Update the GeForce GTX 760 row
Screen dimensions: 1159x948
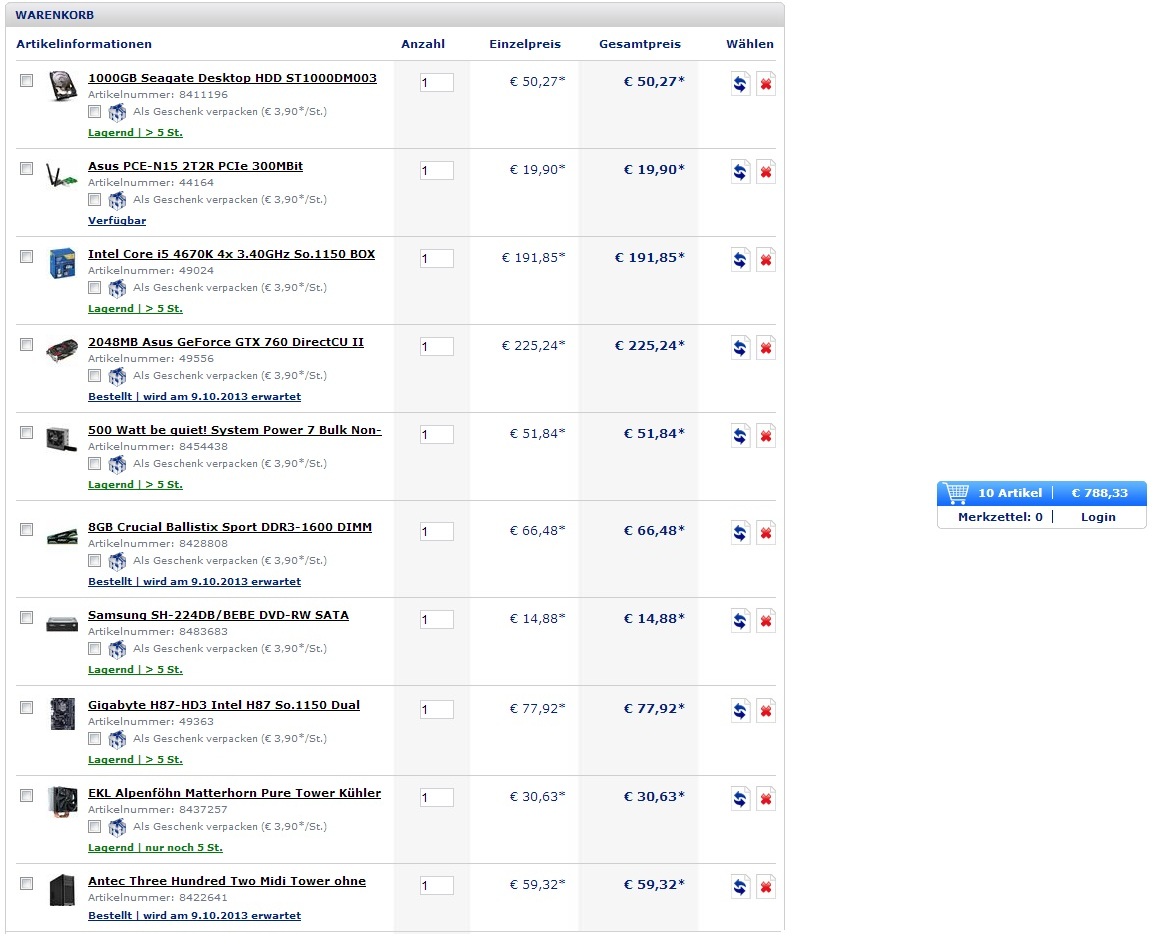tap(740, 347)
